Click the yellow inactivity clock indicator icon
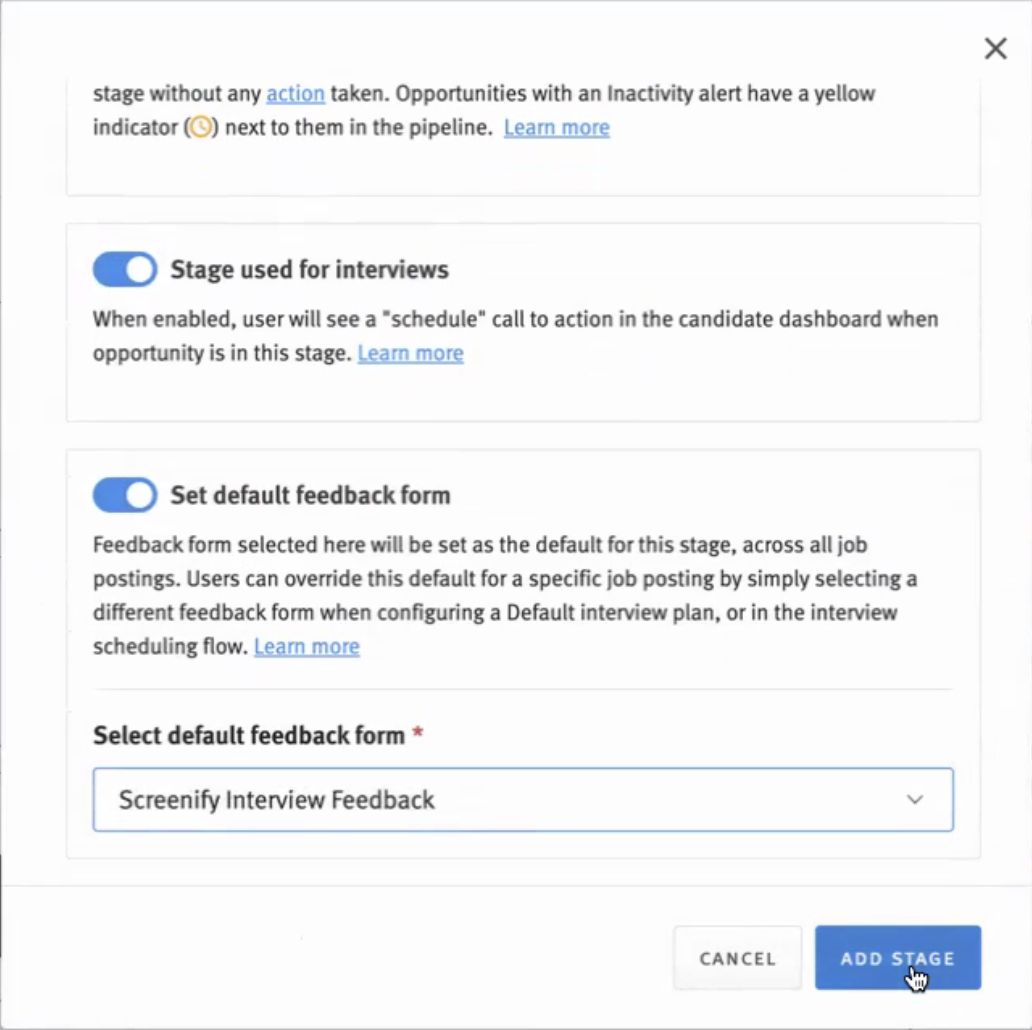This screenshot has height=1030, width=1032. (201, 128)
